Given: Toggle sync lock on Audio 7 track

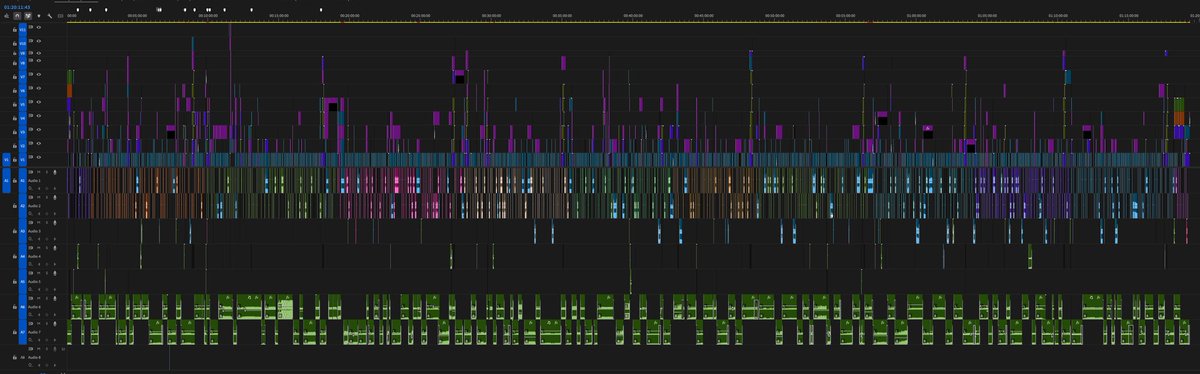Looking at the screenshot, I should 30,323.
